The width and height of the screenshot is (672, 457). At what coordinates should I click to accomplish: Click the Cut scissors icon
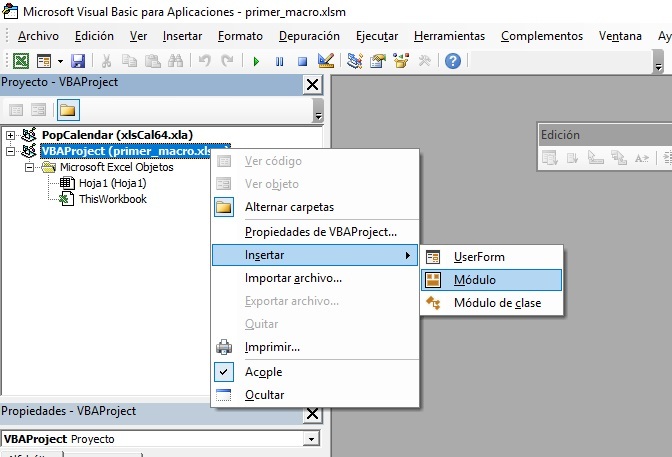(x=106, y=61)
